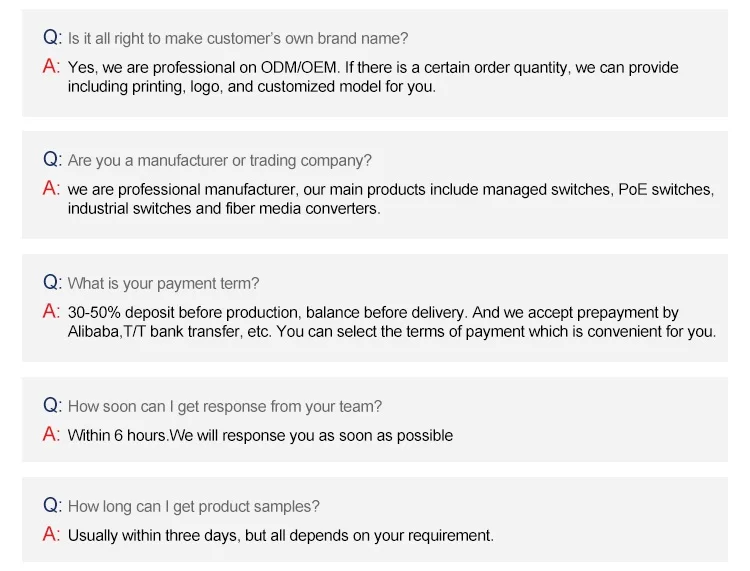Click the red A beside the 'three days' answer
This screenshot has width=750, height=571.
coord(52,534)
